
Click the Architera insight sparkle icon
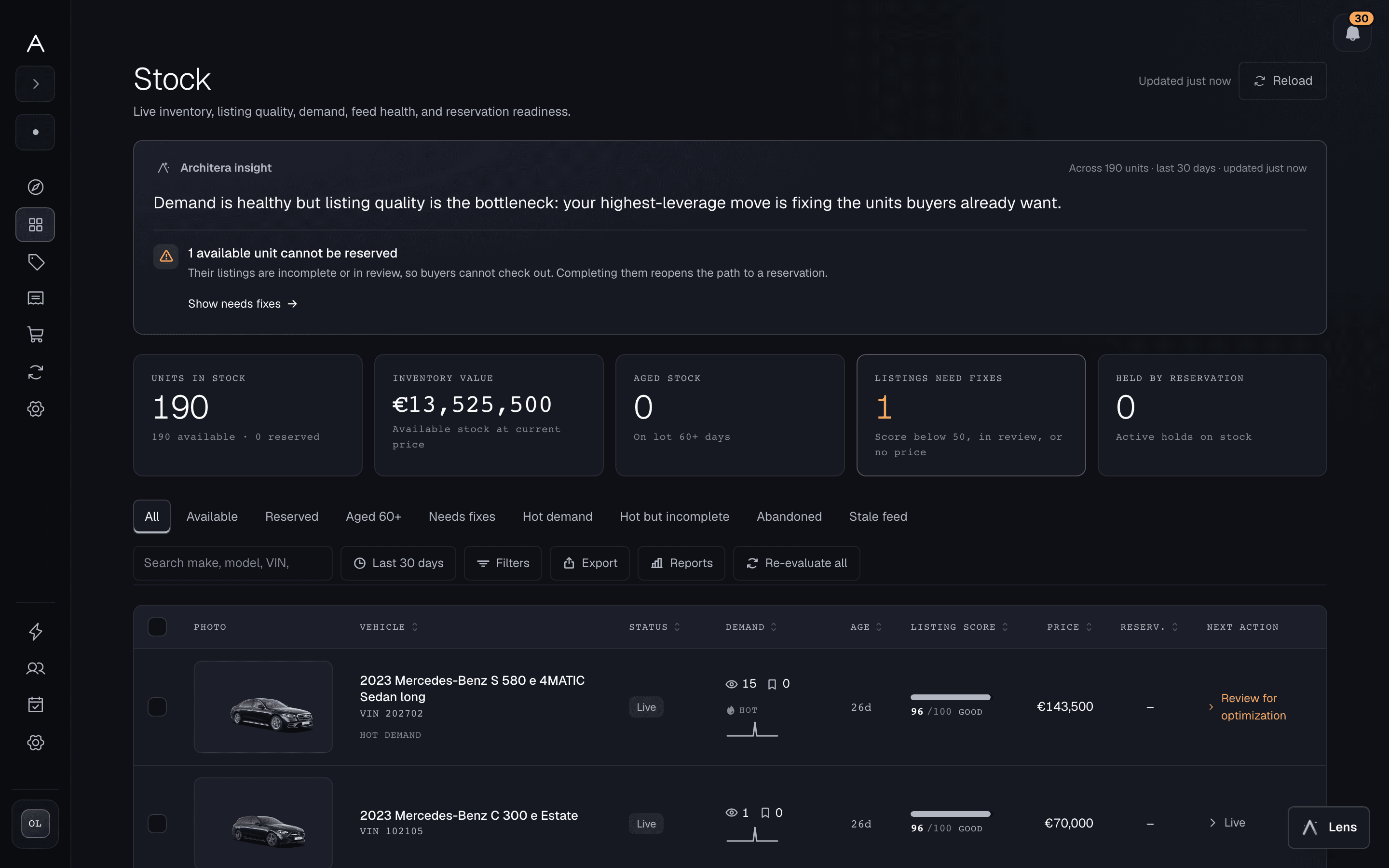click(163, 168)
